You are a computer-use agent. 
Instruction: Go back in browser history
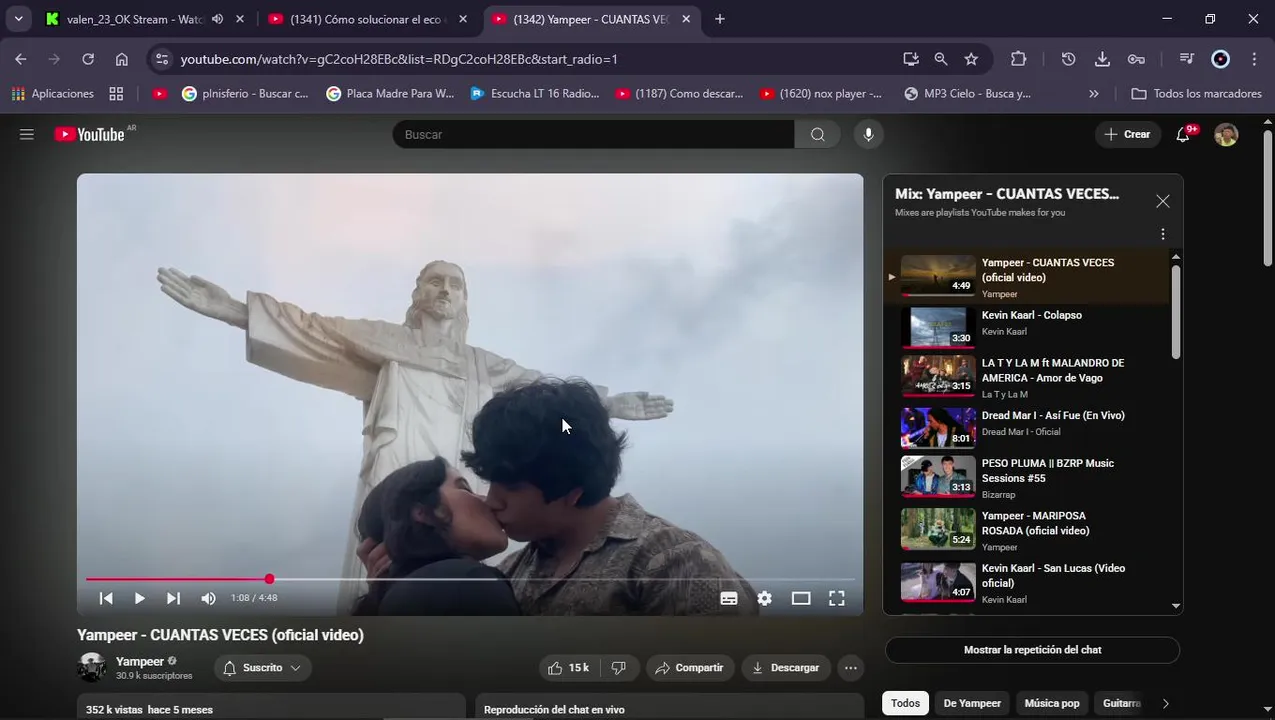(21, 59)
